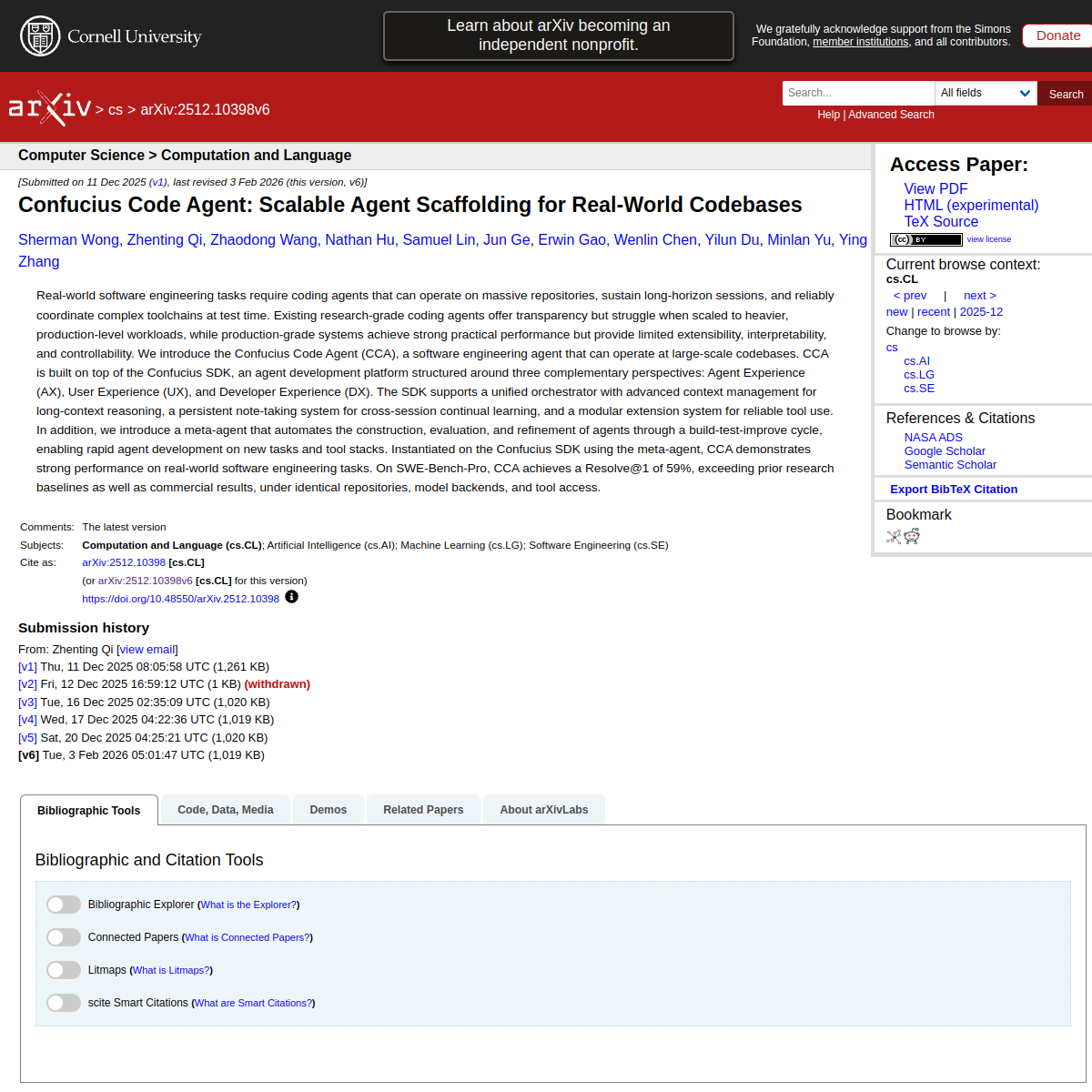
Task: Open author Zhenting Qi link
Action: (165, 239)
